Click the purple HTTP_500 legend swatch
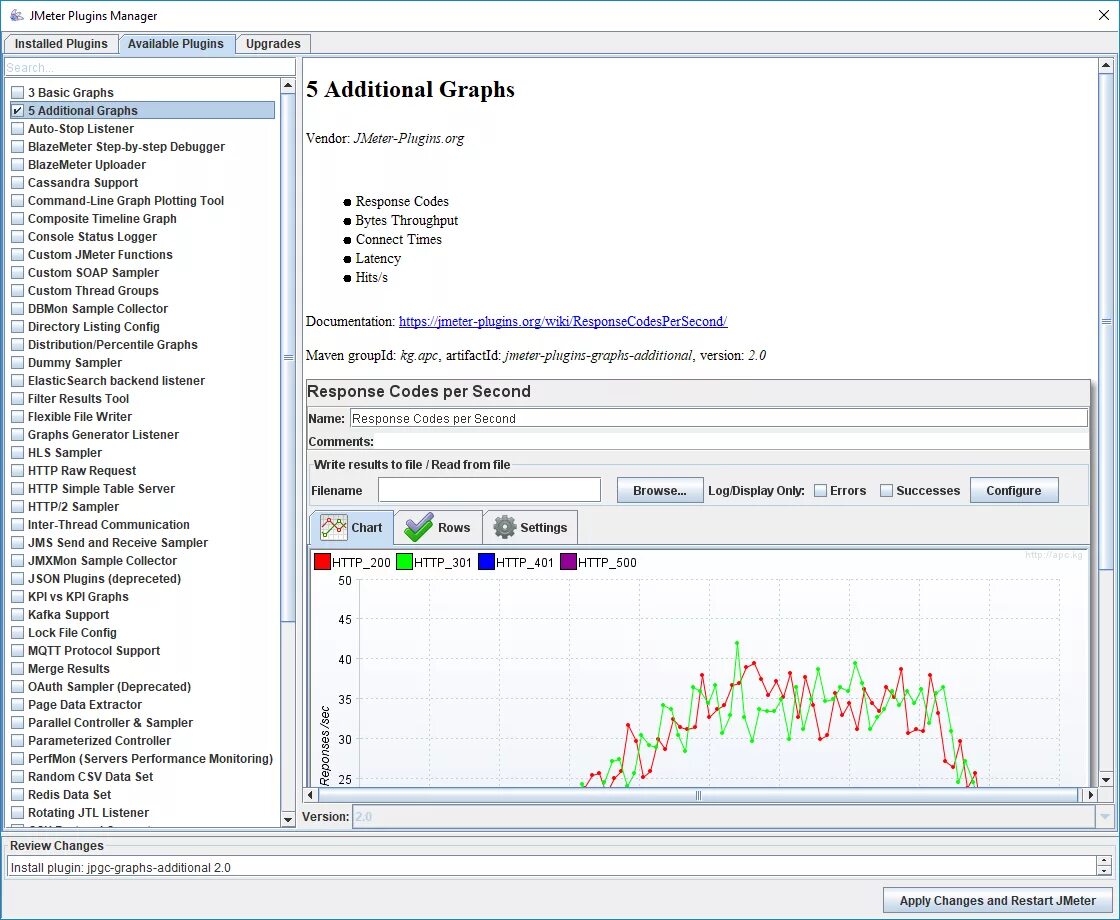 pos(569,561)
